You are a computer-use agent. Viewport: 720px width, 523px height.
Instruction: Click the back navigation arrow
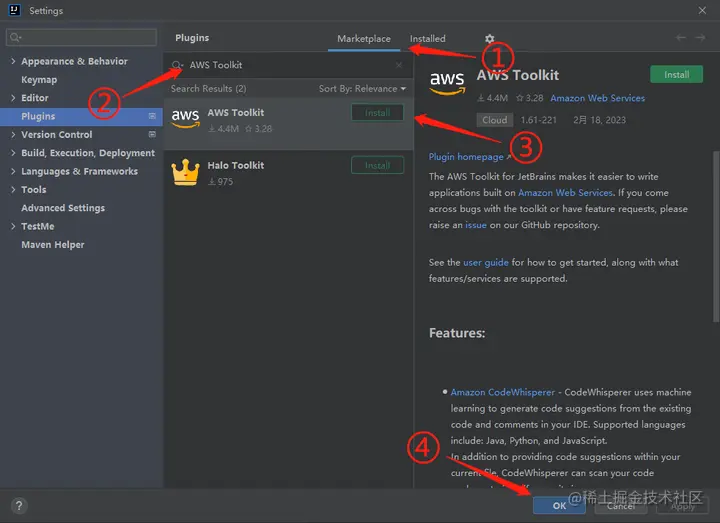pos(681,38)
